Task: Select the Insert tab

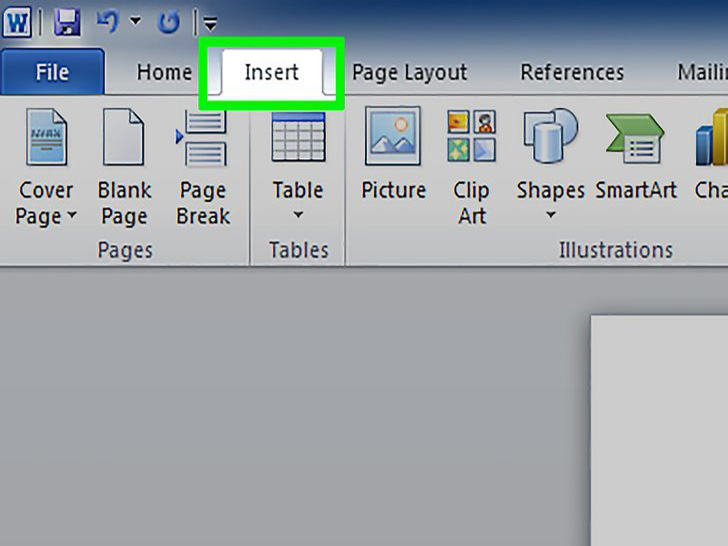Action: (x=272, y=72)
